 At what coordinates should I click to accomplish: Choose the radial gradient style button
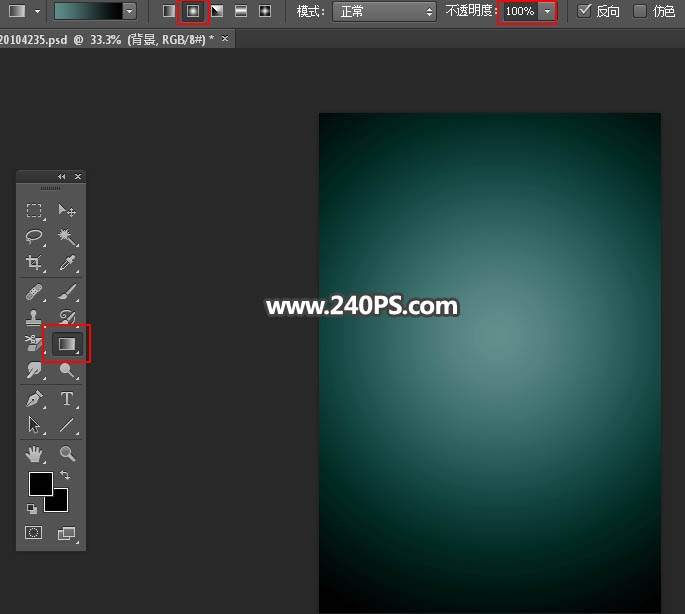[x=193, y=11]
